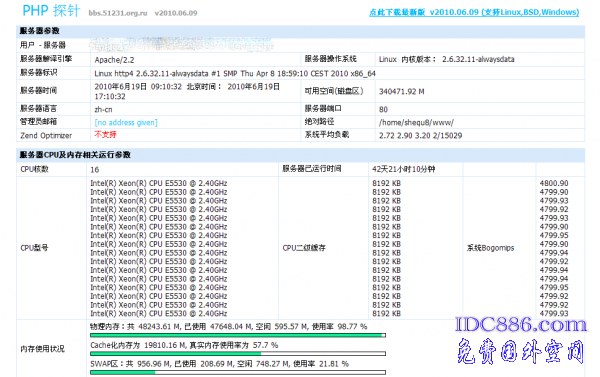Click the IDC886.com watermark logo
Screen dimensions: 600x377
(x=520, y=325)
